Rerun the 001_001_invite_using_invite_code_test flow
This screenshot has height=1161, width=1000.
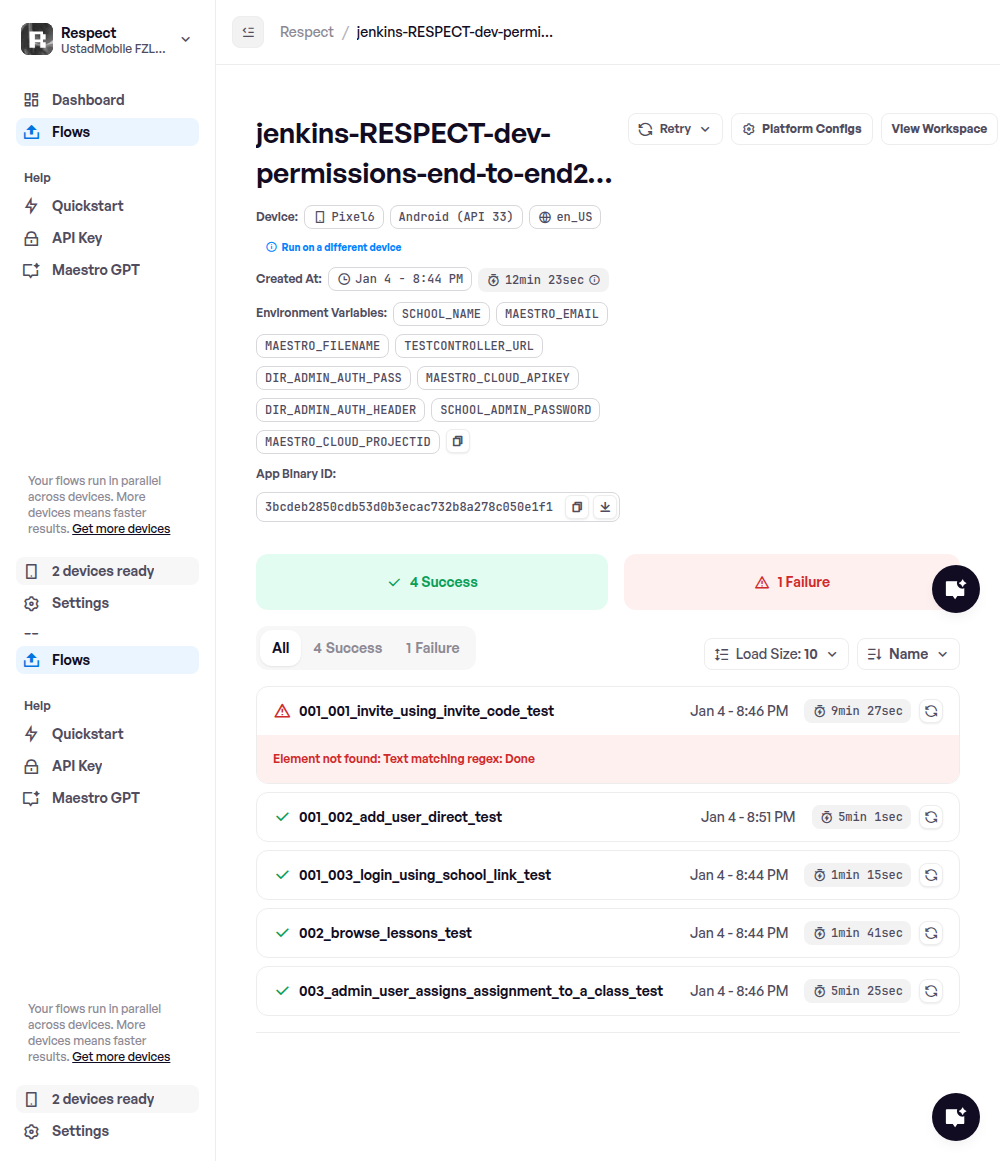tap(930, 711)
